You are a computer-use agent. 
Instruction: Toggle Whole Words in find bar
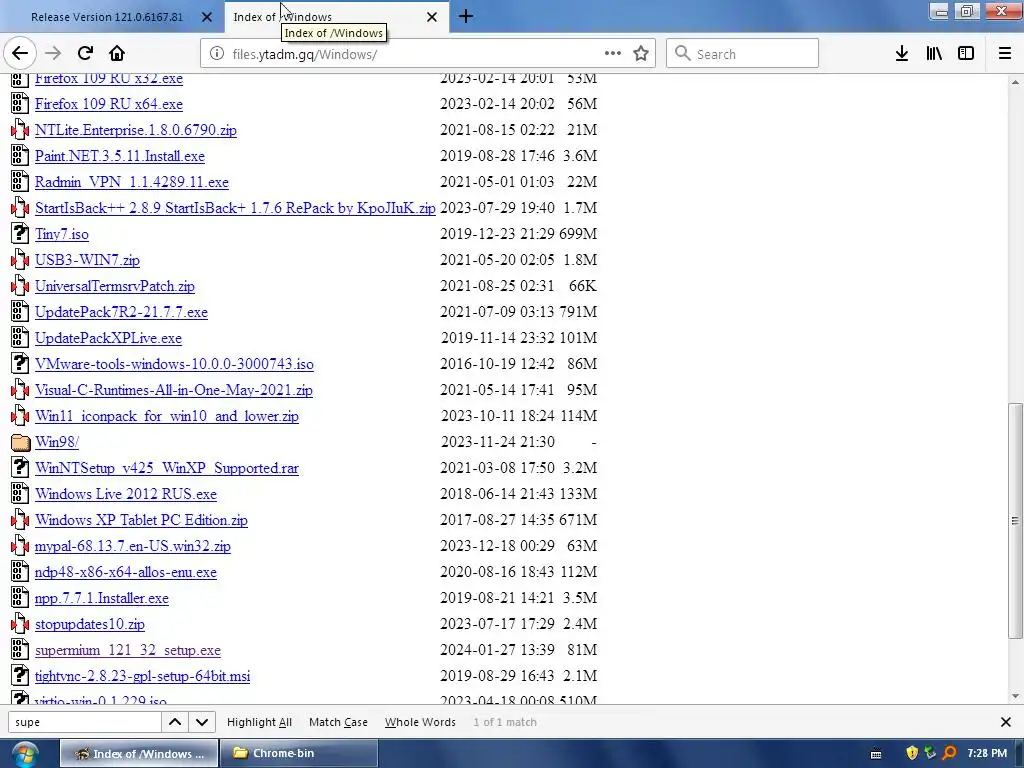pyautogui.click(x=420, y=722)
